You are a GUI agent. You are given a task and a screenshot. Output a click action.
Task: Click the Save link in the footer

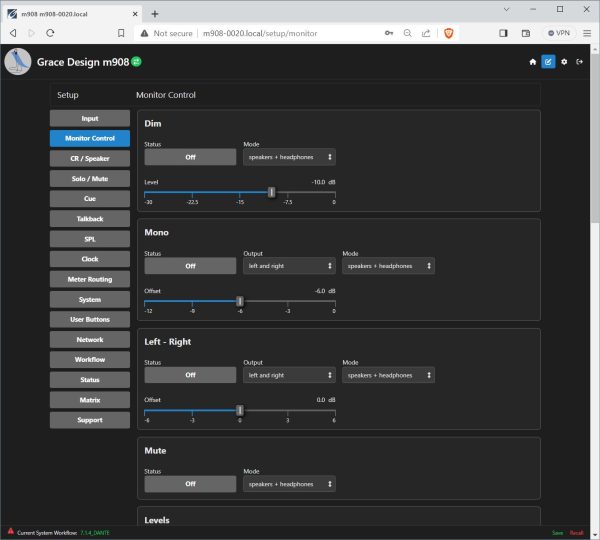pyautogui.click(x=557, y=532)
